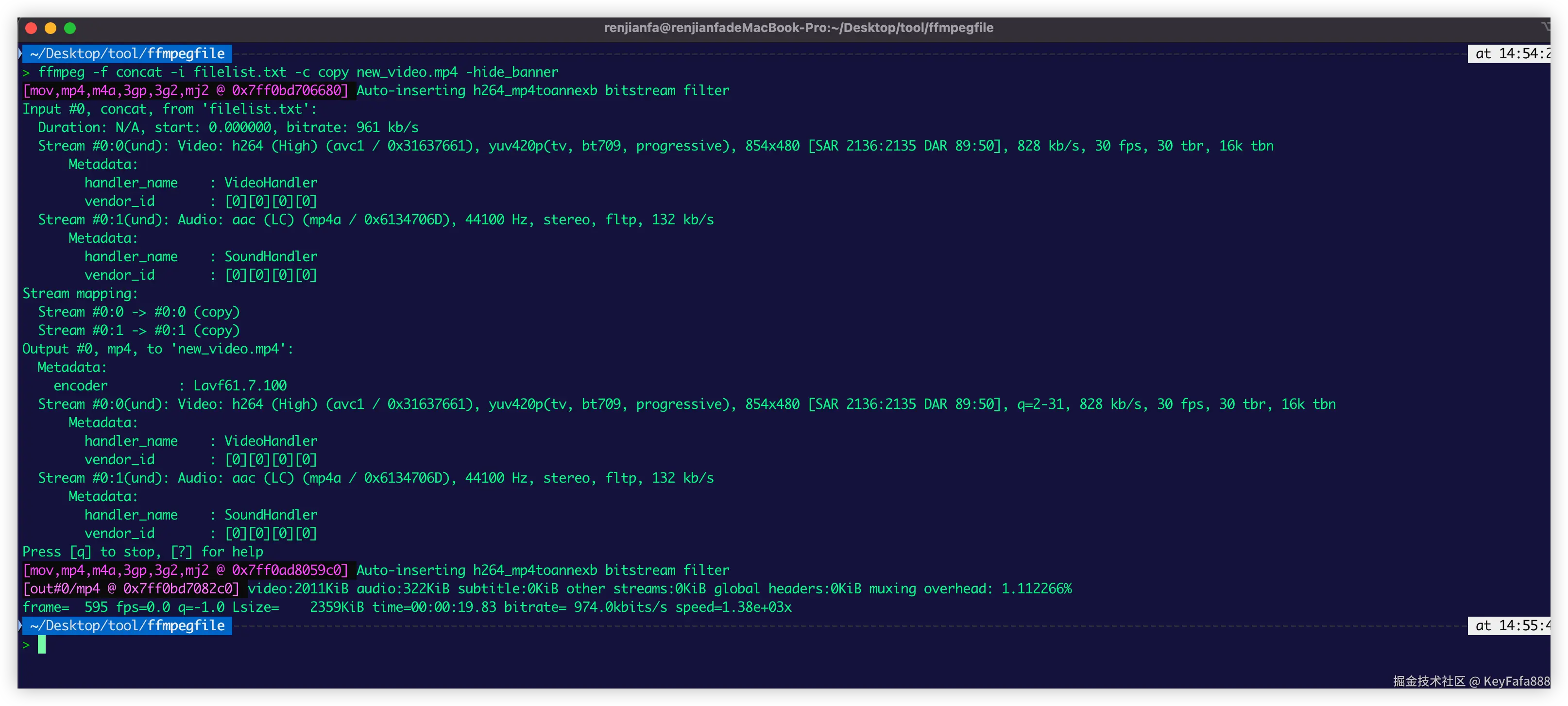
Task: Click the option-key shortcut icon in title bar
Action: 1545,26
